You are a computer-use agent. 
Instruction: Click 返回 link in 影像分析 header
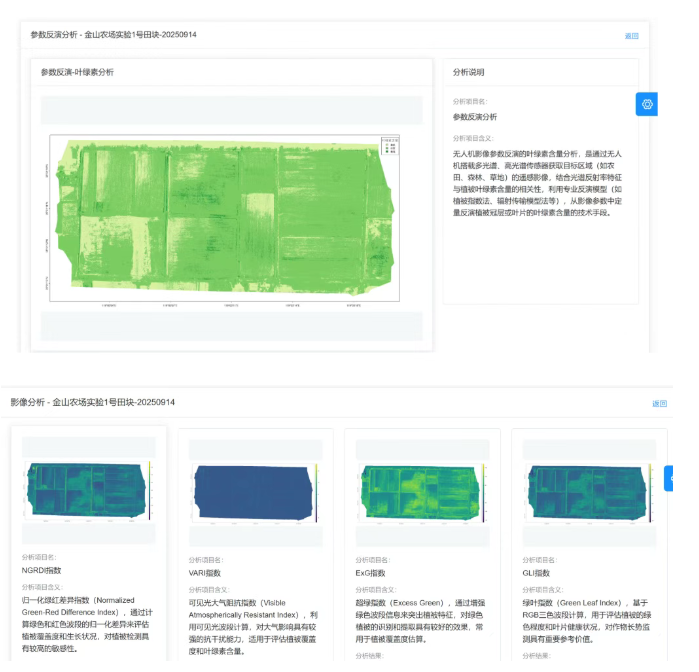coord(659,404)
